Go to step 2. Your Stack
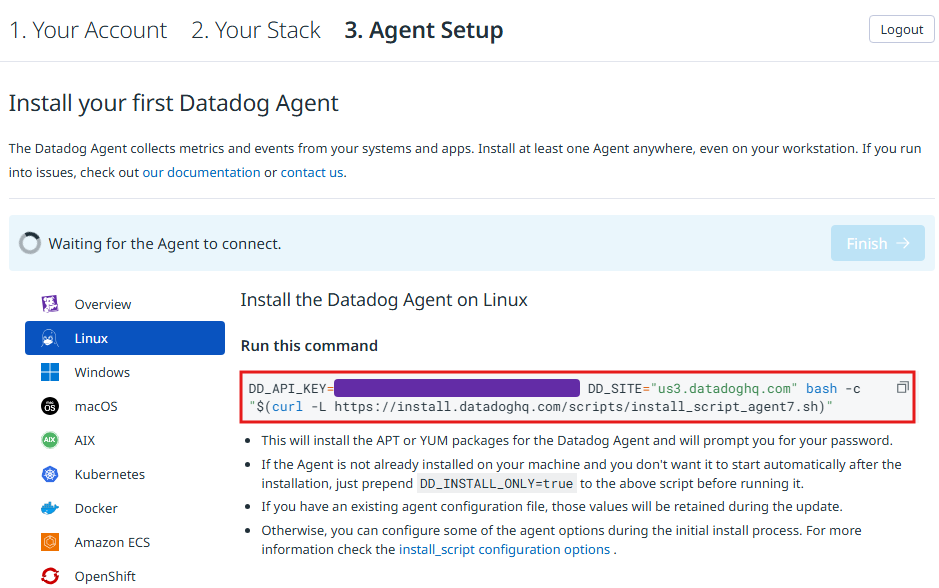 coord(256,30)
